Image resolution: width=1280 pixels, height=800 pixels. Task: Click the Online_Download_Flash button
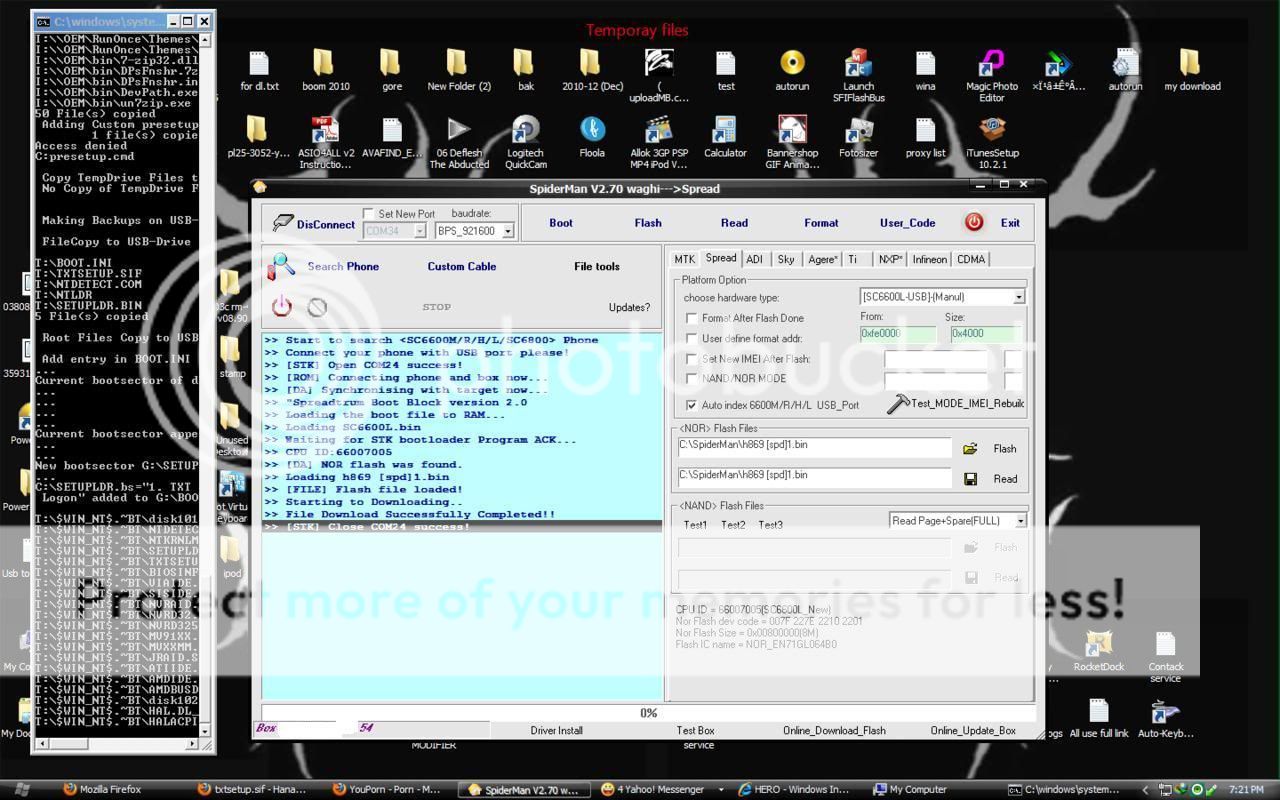[x=834, y=730]
